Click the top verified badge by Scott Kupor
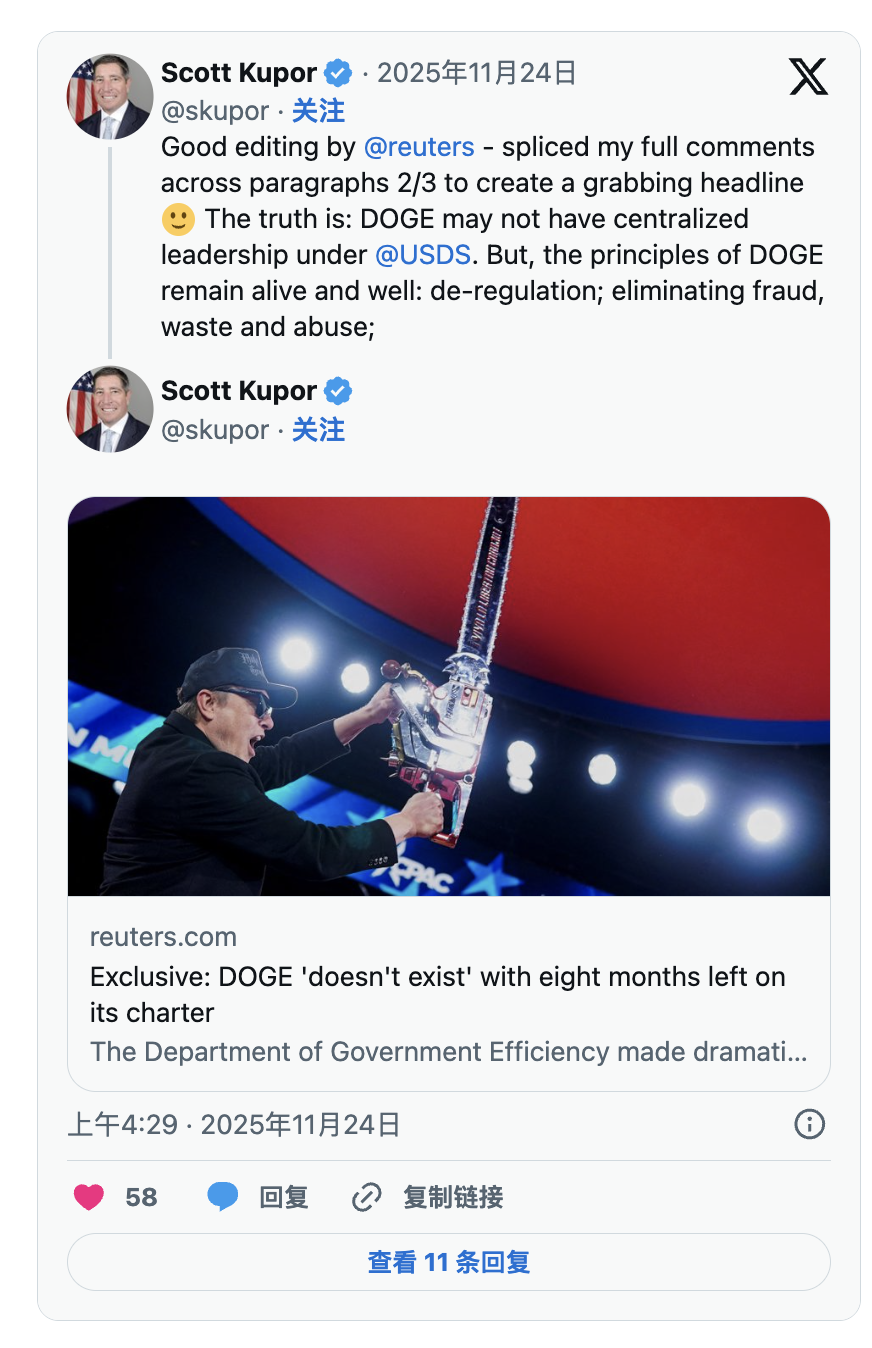 (339, 73)
